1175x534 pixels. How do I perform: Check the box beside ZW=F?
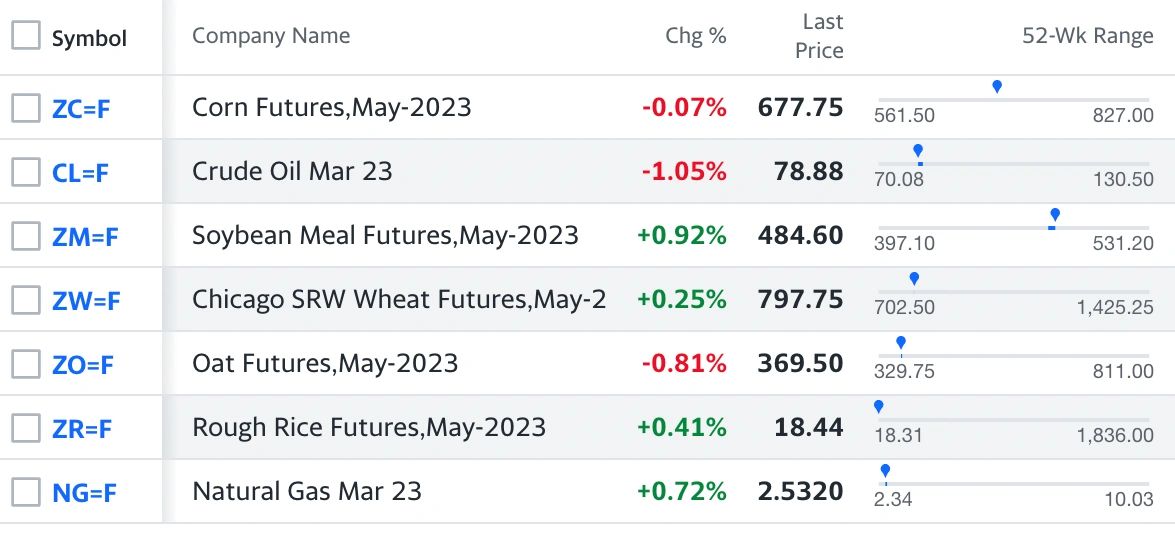[x=25, y=300]
